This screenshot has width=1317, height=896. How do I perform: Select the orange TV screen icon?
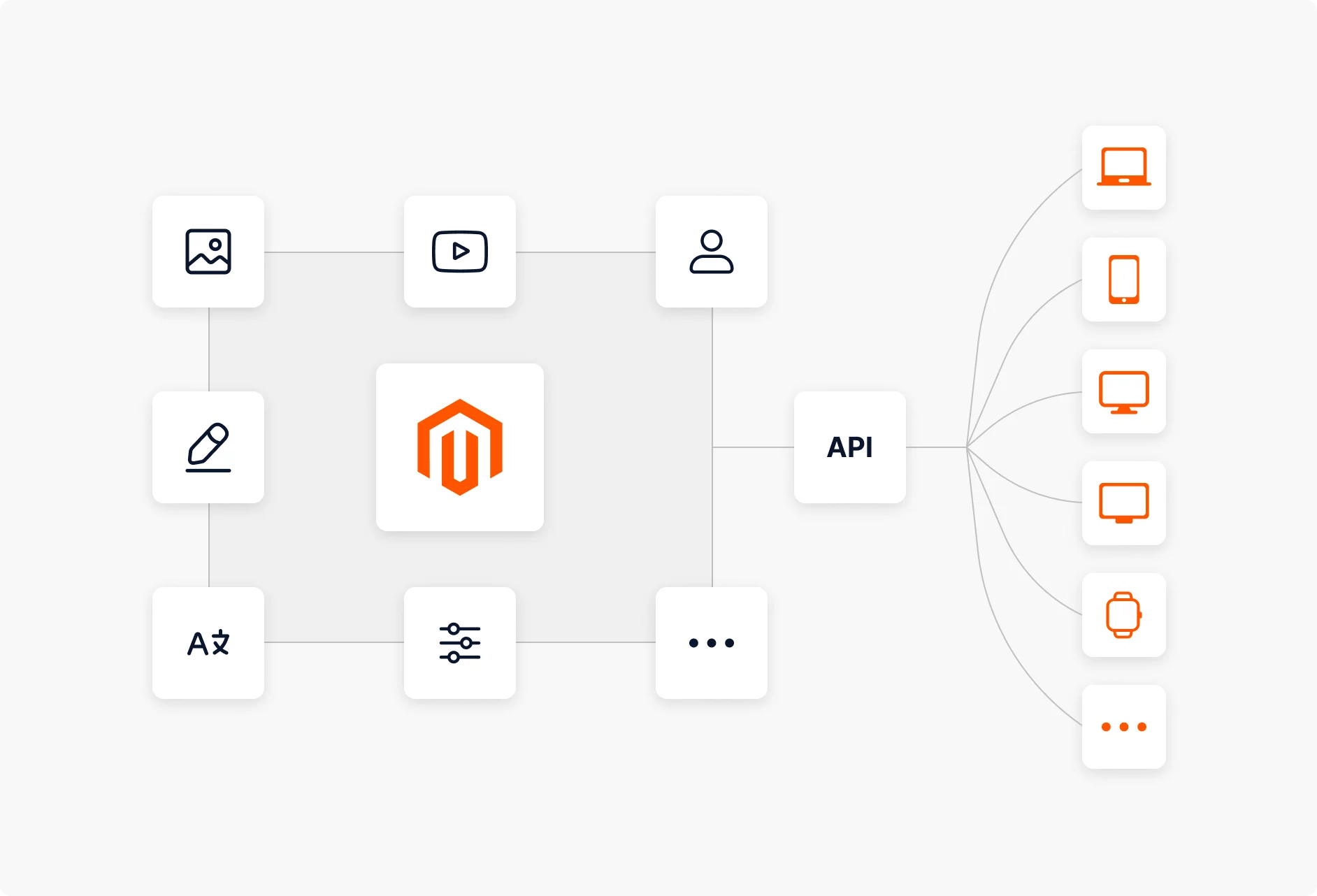[x=1124, y=503]
